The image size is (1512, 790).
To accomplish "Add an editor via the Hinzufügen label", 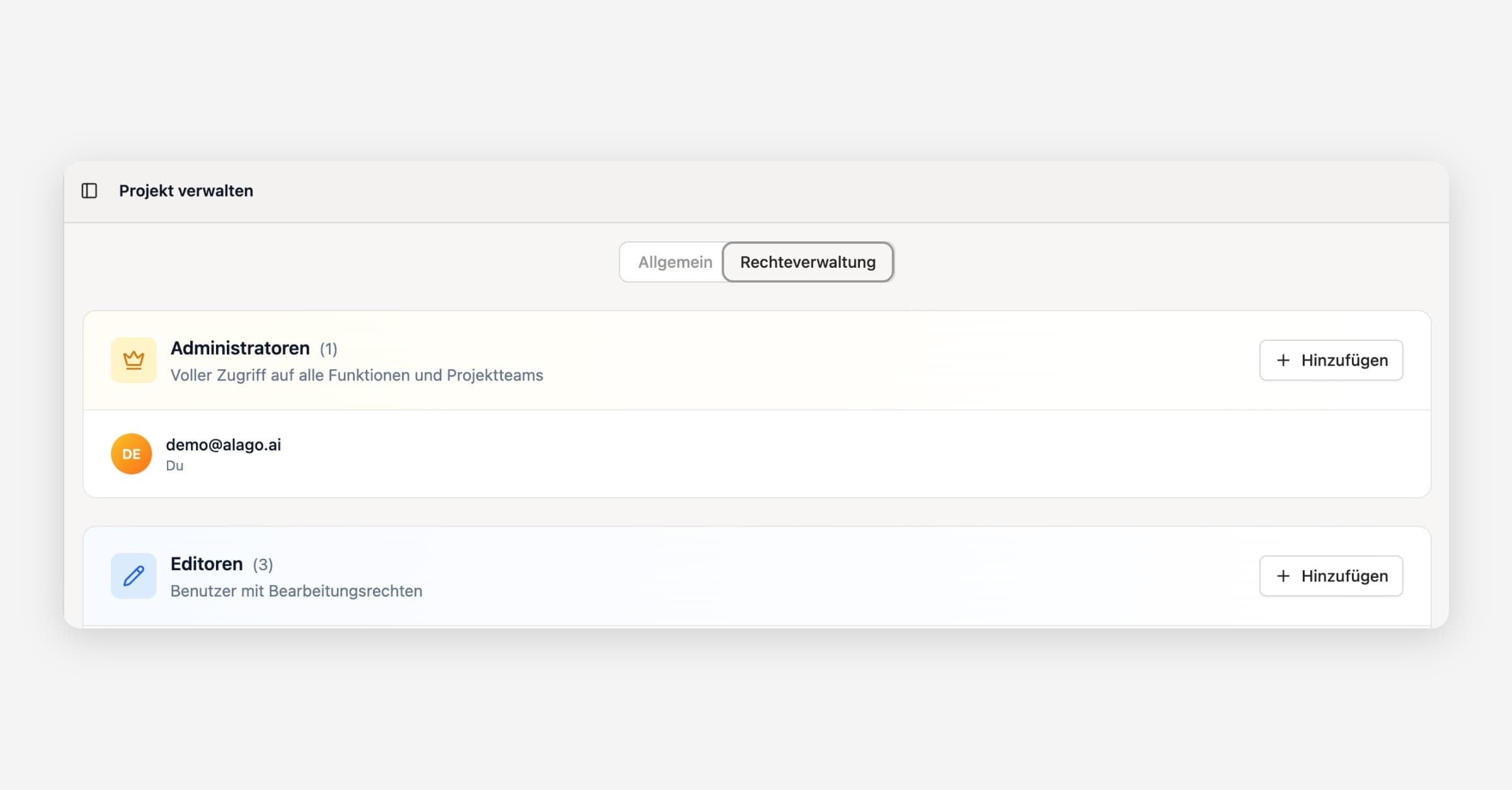I will (1344, 576).
